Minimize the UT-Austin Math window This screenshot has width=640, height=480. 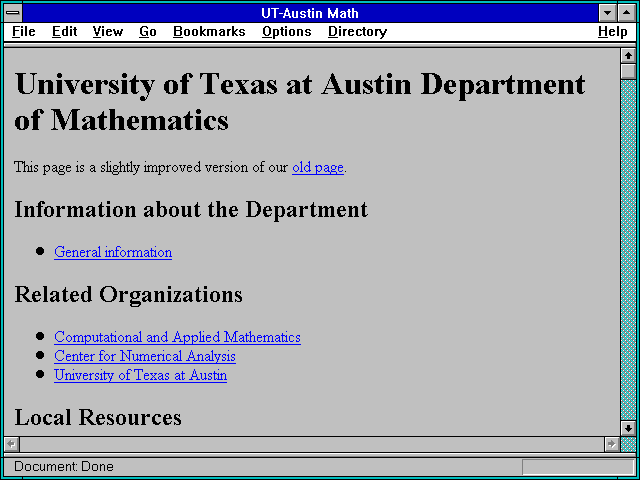click(x=607, y=13)
